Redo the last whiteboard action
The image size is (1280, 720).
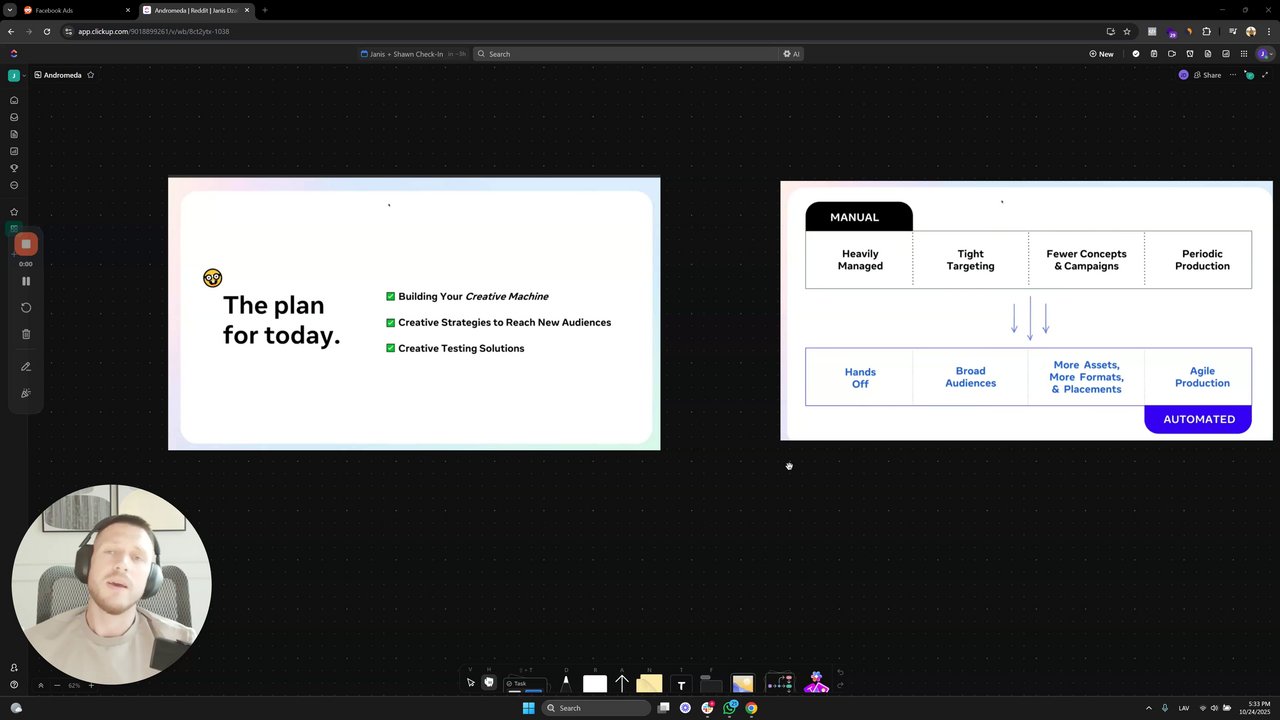[840, 685]
